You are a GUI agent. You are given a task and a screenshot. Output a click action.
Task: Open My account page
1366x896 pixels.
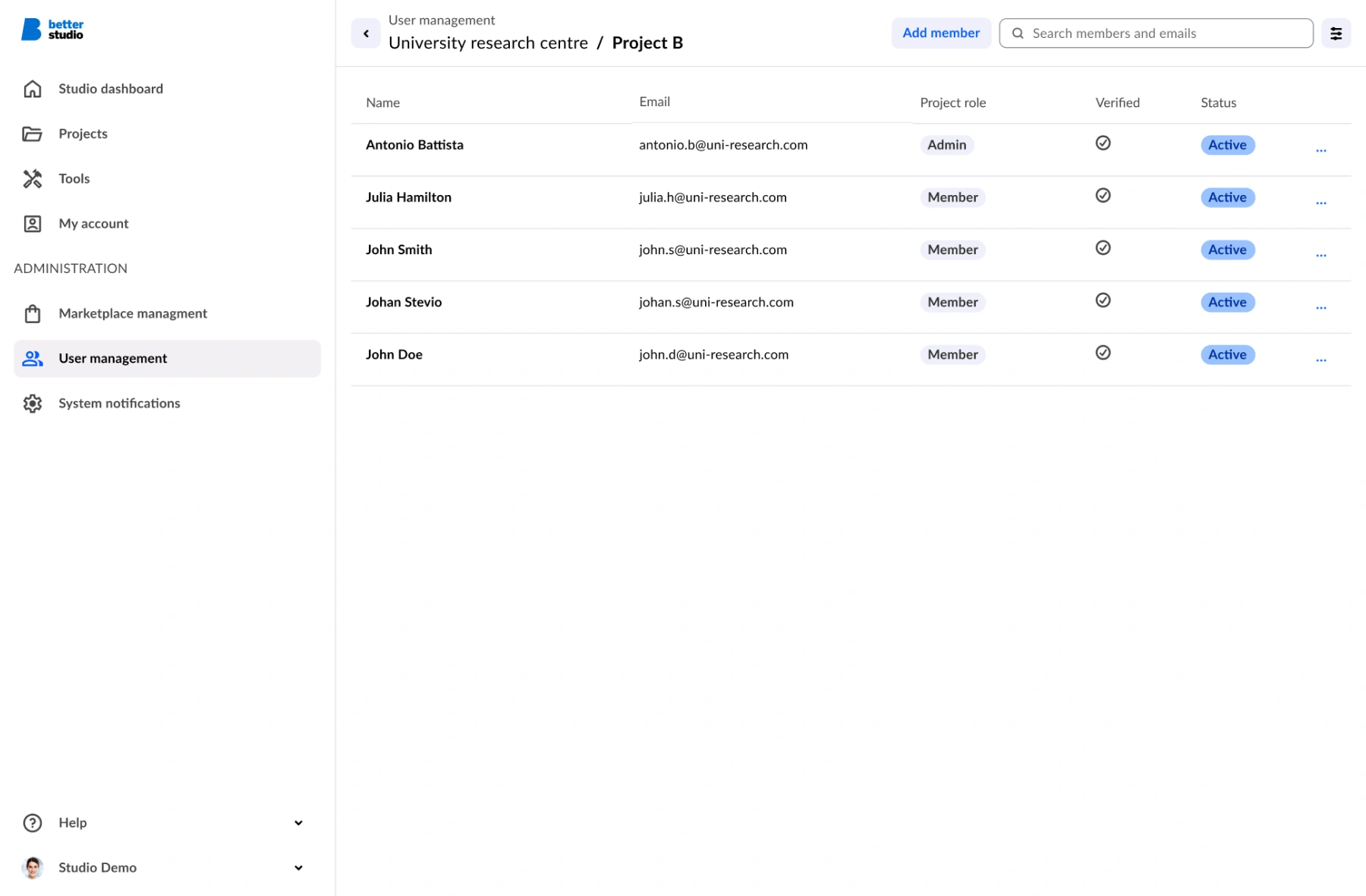[167, 223]
